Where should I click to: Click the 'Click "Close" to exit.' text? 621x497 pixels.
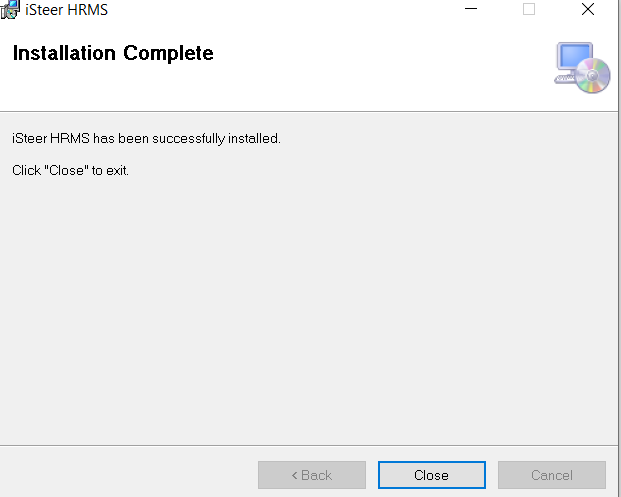click(x=70, y=170)
